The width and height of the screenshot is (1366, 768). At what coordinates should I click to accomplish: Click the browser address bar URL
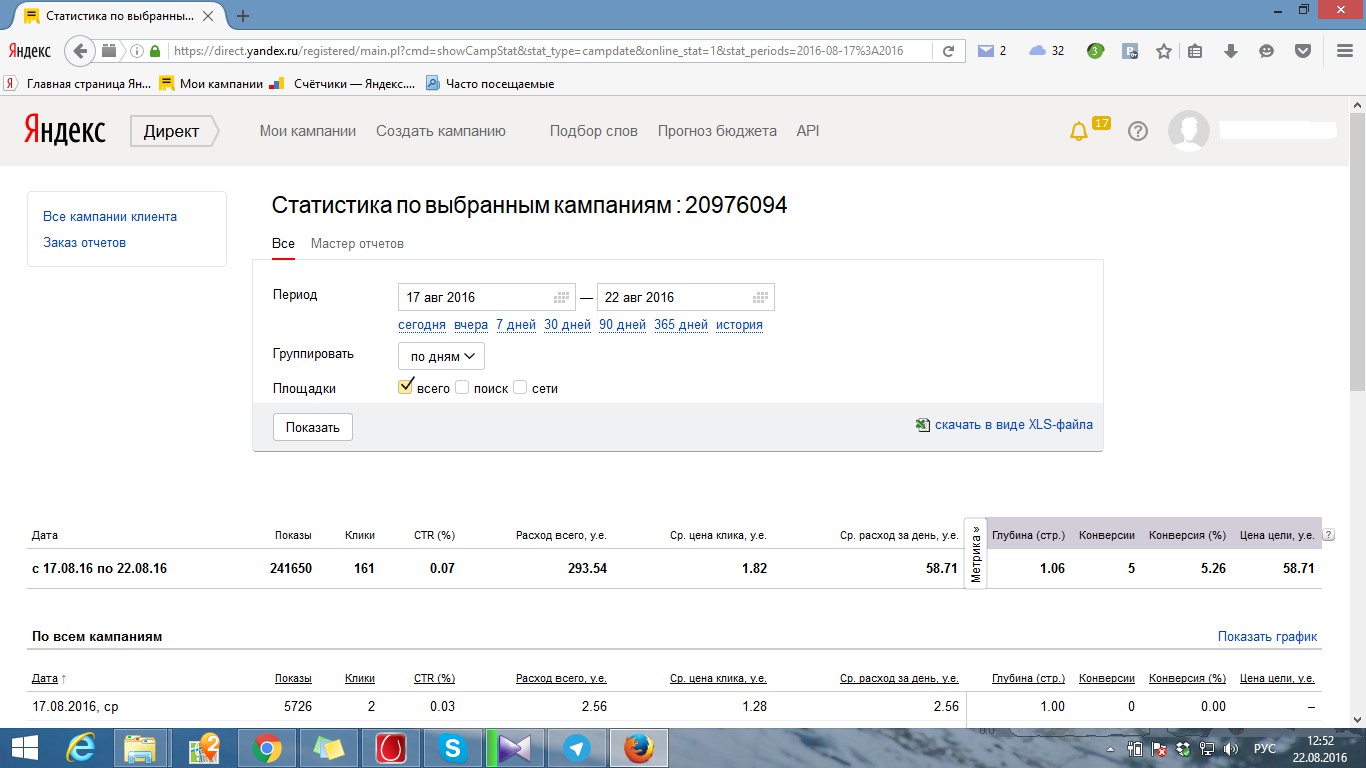pyautogui.click(x=538, y=51)
